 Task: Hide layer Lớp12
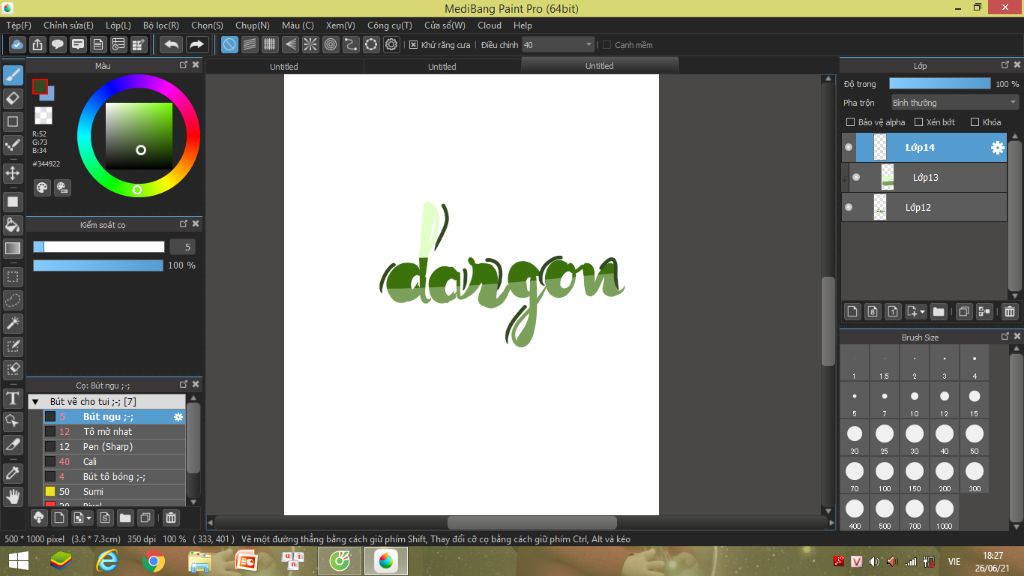848,208
